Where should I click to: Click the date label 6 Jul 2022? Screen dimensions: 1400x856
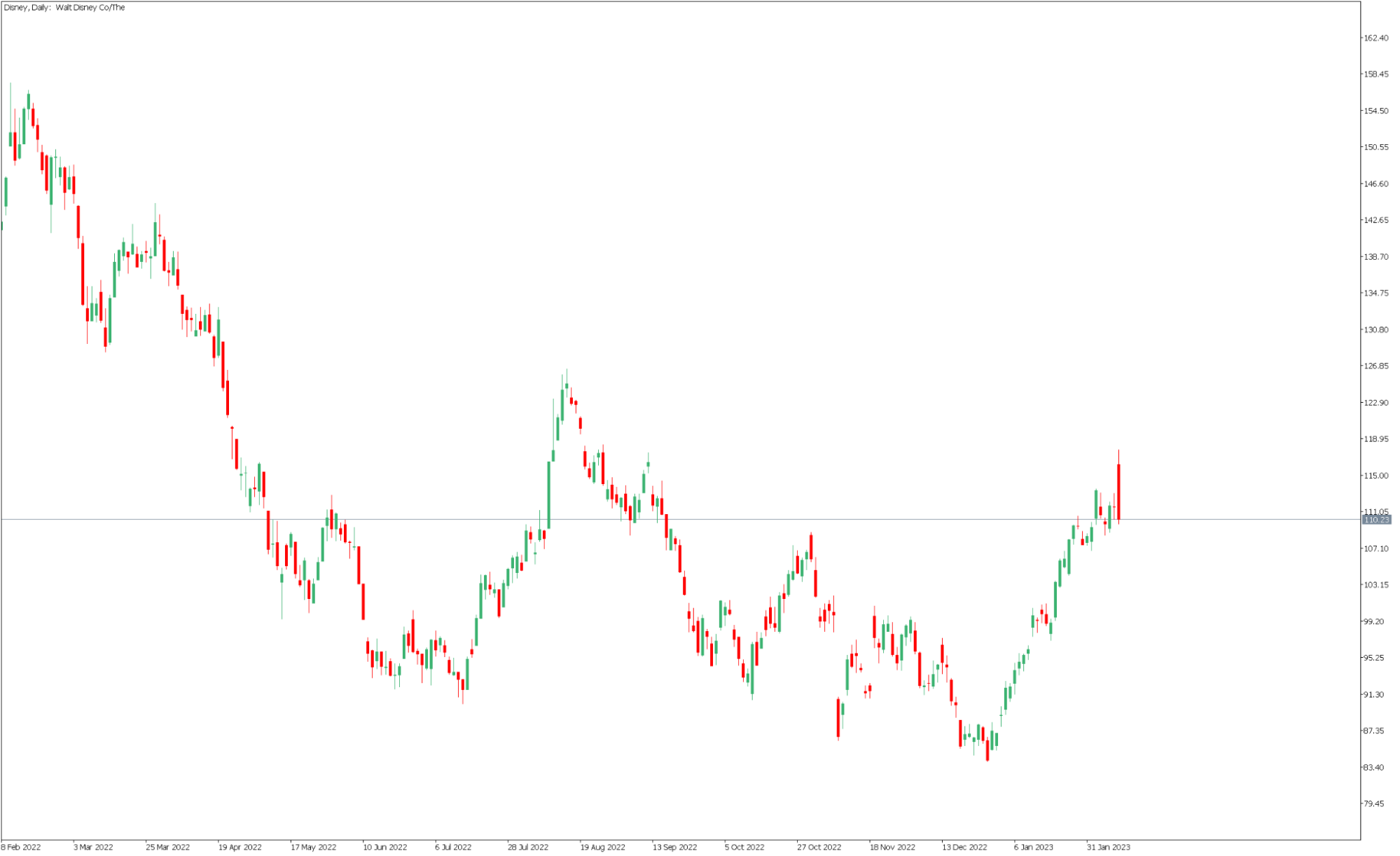coord(453,847)
